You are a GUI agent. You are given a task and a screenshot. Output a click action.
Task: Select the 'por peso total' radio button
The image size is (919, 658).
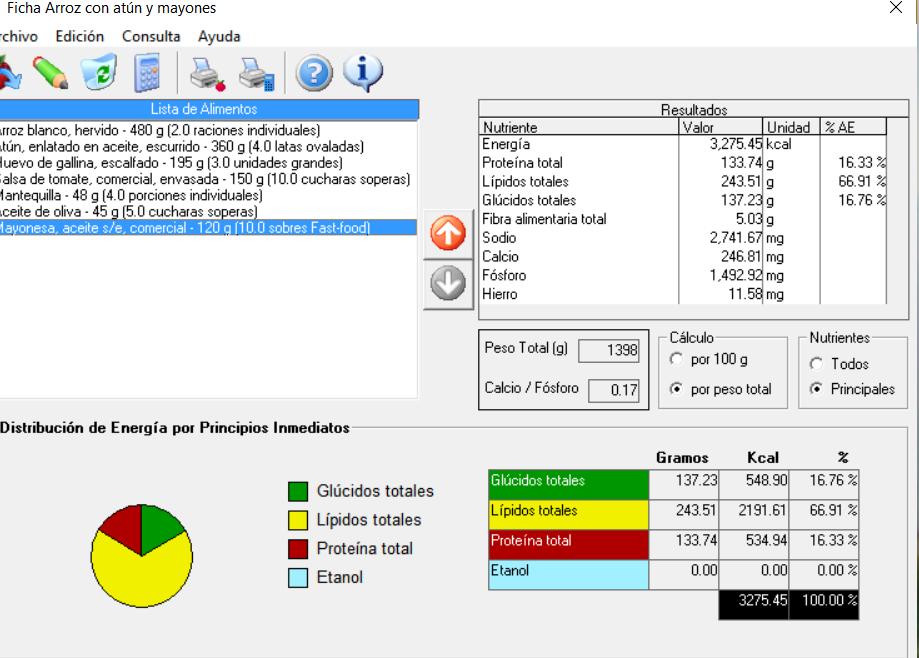pyautogui.click(x=675, y=389)
